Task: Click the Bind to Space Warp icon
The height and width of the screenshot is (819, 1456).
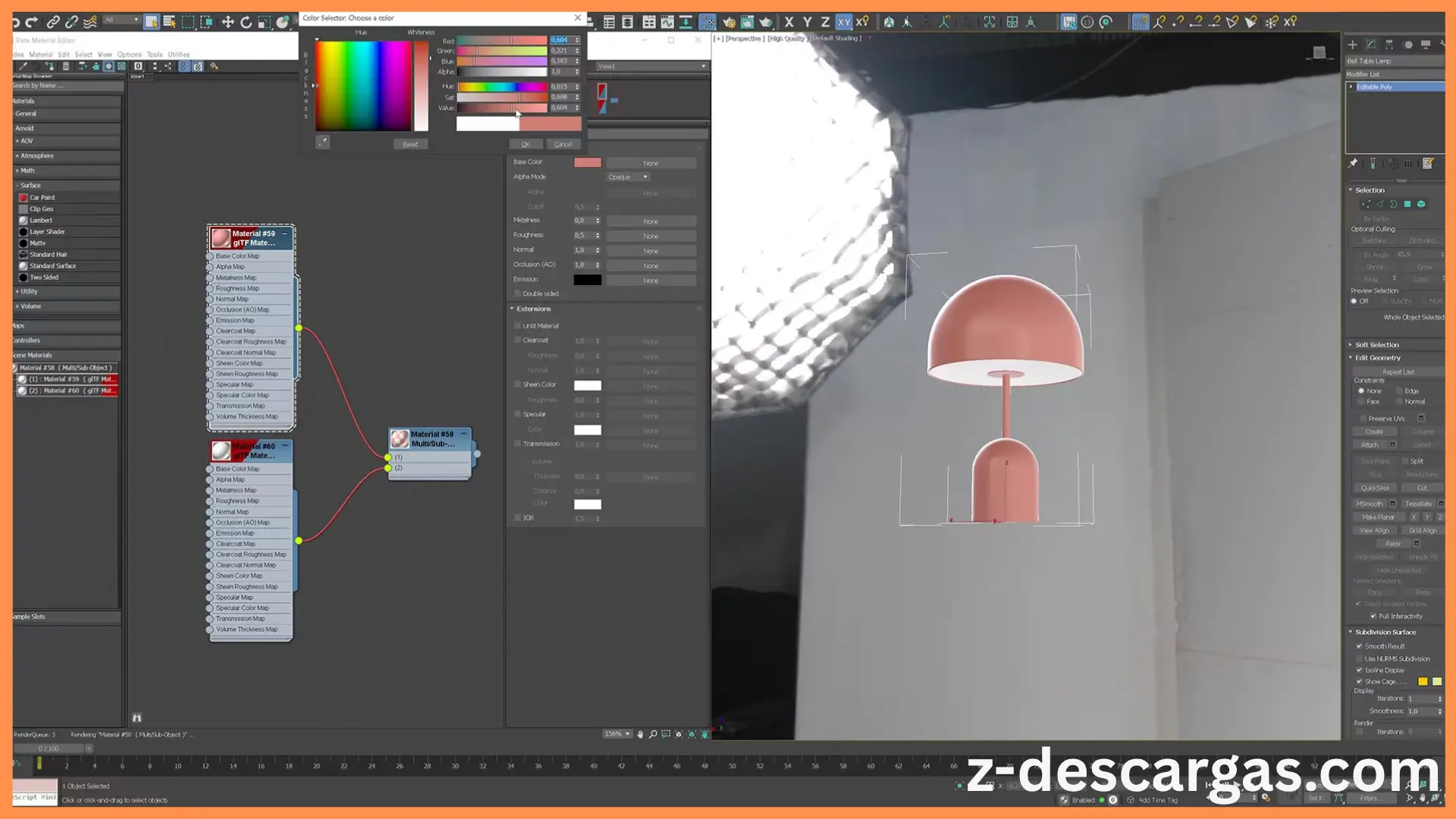Action: click(x=90, y=22)
